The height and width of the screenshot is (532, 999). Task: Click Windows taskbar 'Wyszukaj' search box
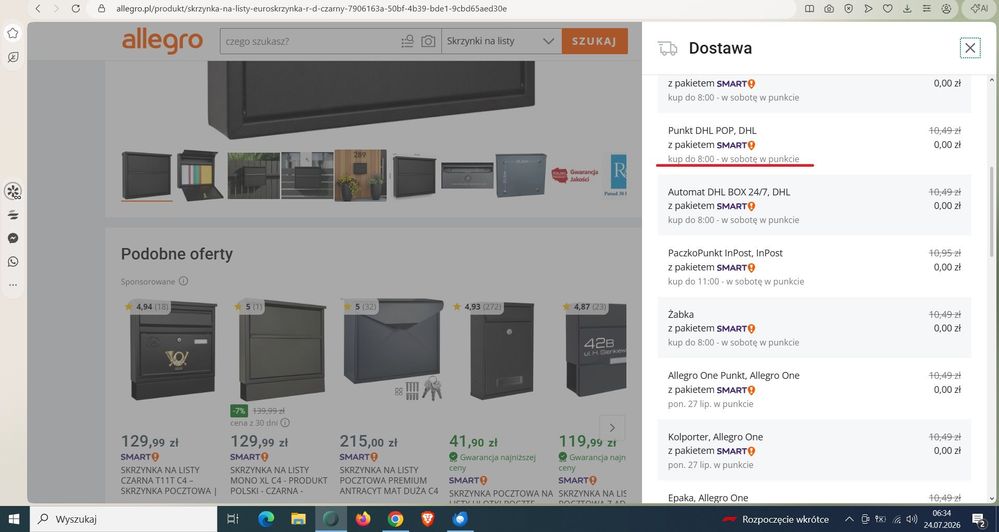(123, 519)
